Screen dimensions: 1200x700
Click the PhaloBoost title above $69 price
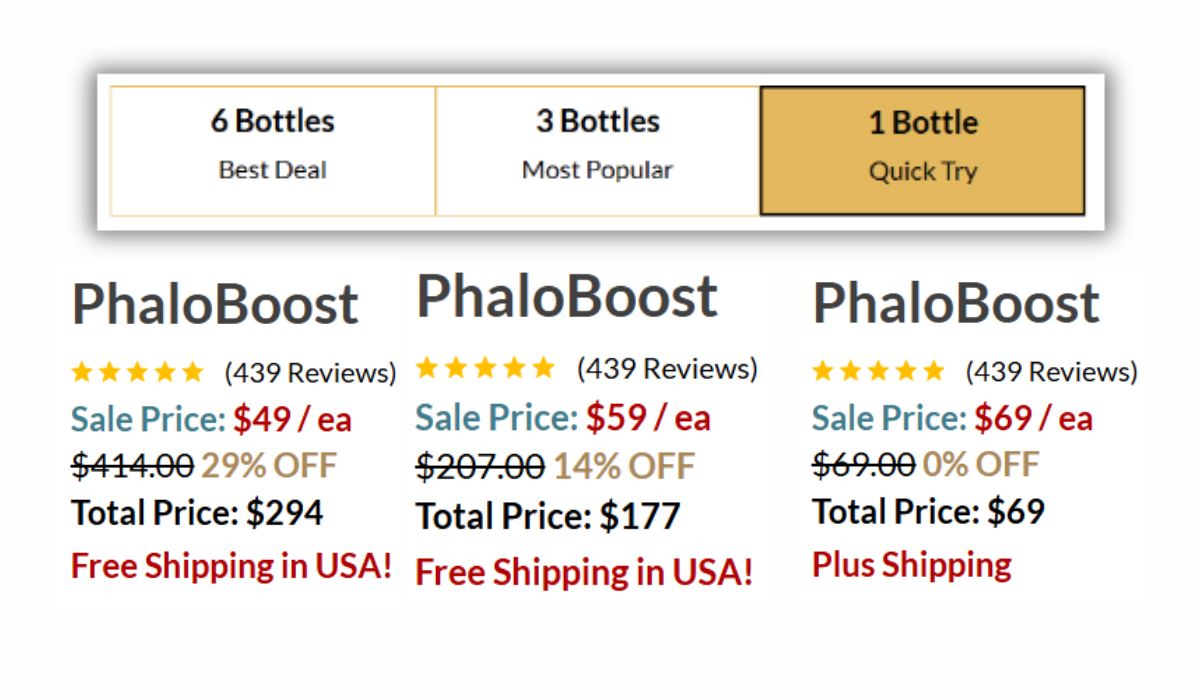pos(956,303)
